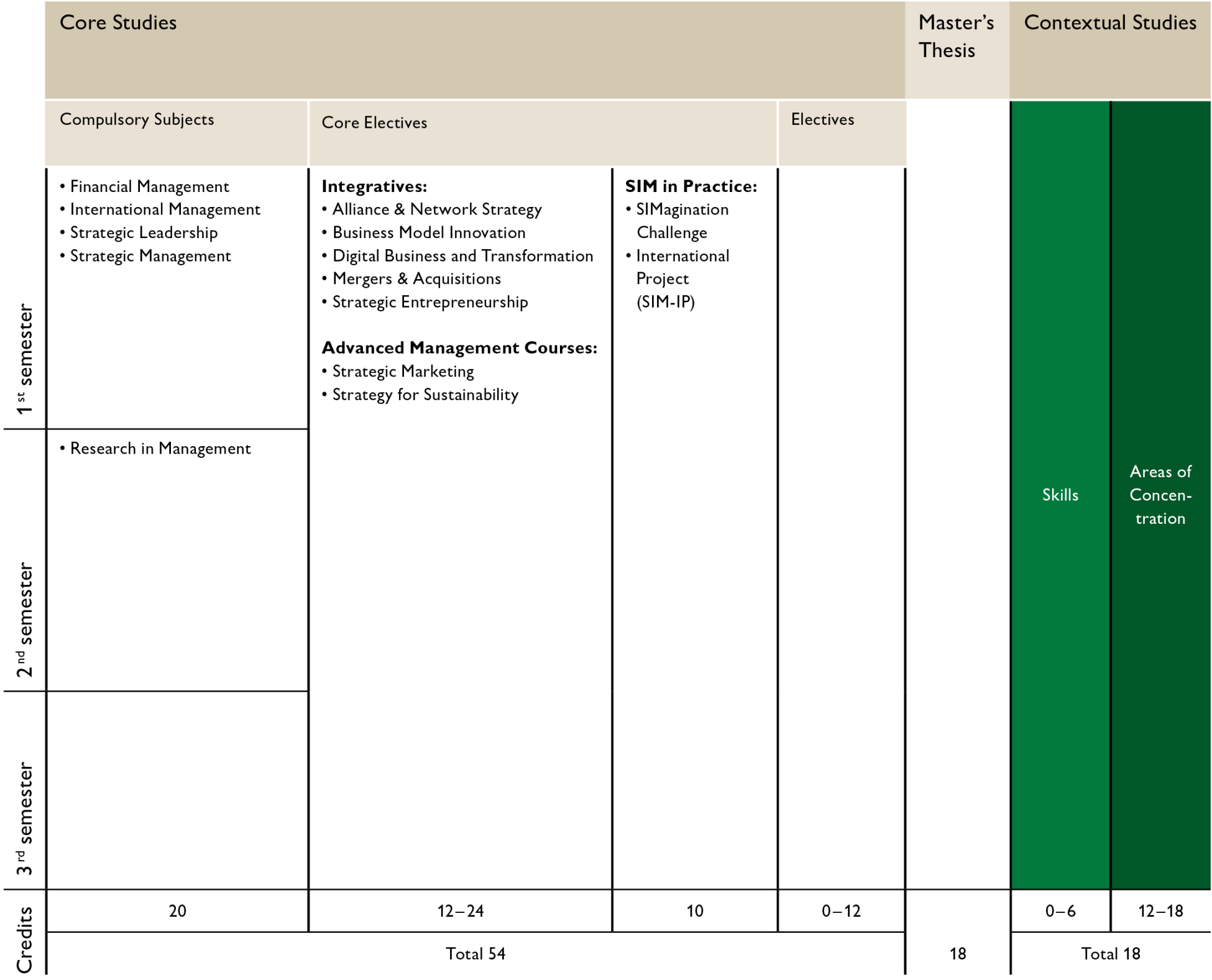
Task: Select Strategy for Sustainability course
Action: pyautogui.click(x=425, y=395)
